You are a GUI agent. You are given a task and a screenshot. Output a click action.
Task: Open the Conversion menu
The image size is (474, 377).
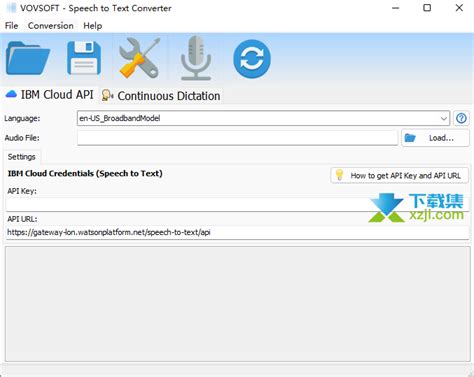(x=51, y=26)
